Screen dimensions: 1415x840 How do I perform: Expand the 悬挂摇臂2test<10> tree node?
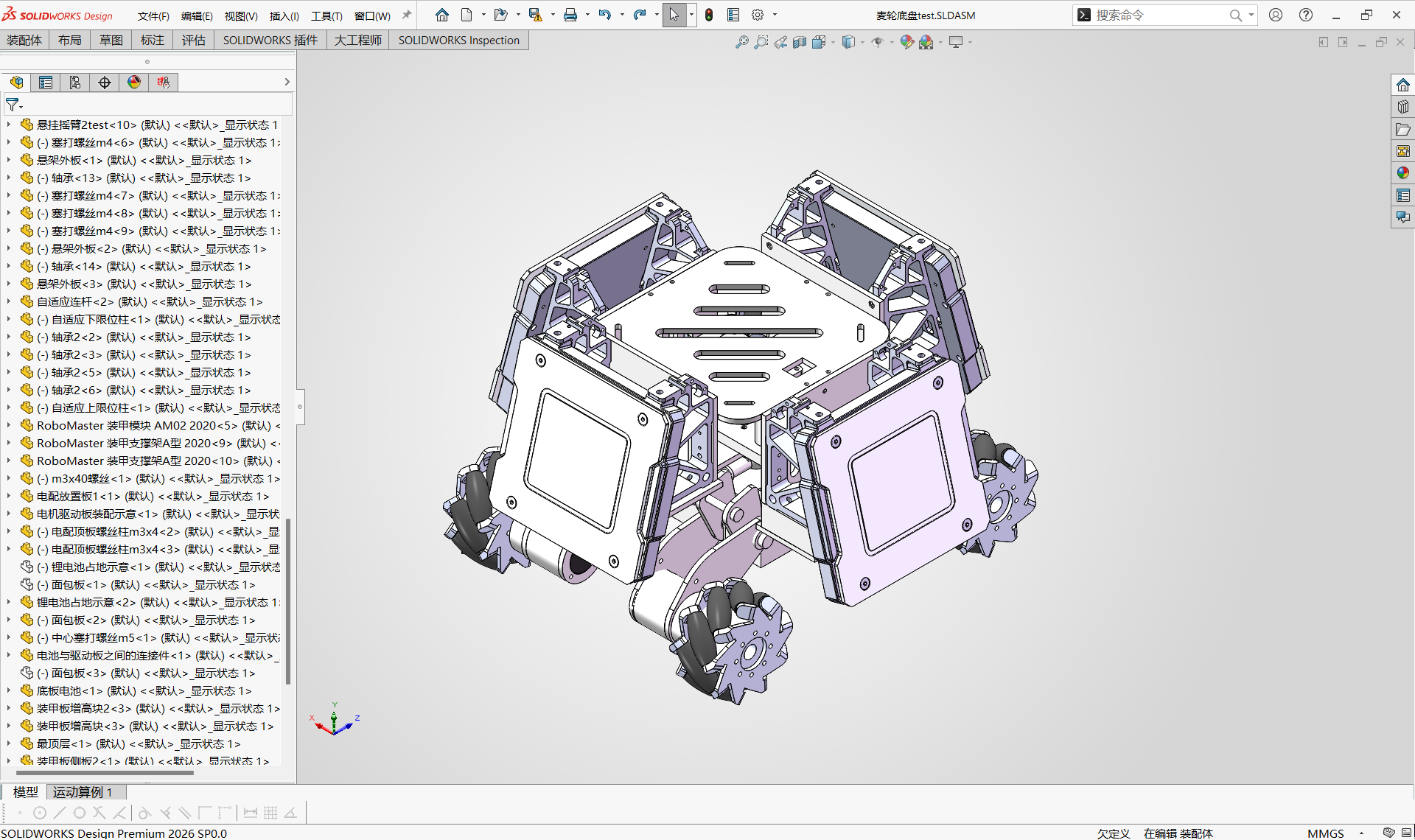coord(9,125)
